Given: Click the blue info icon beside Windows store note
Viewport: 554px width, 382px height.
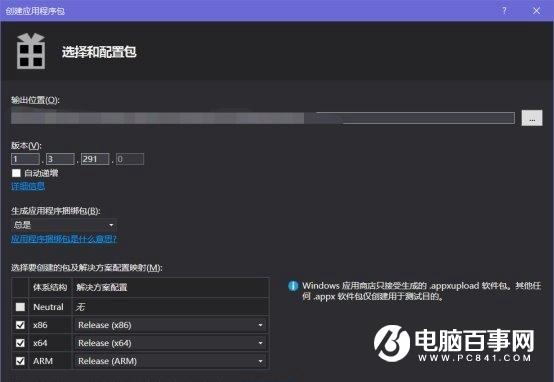Looking at the screenshot, I should 293,286.
